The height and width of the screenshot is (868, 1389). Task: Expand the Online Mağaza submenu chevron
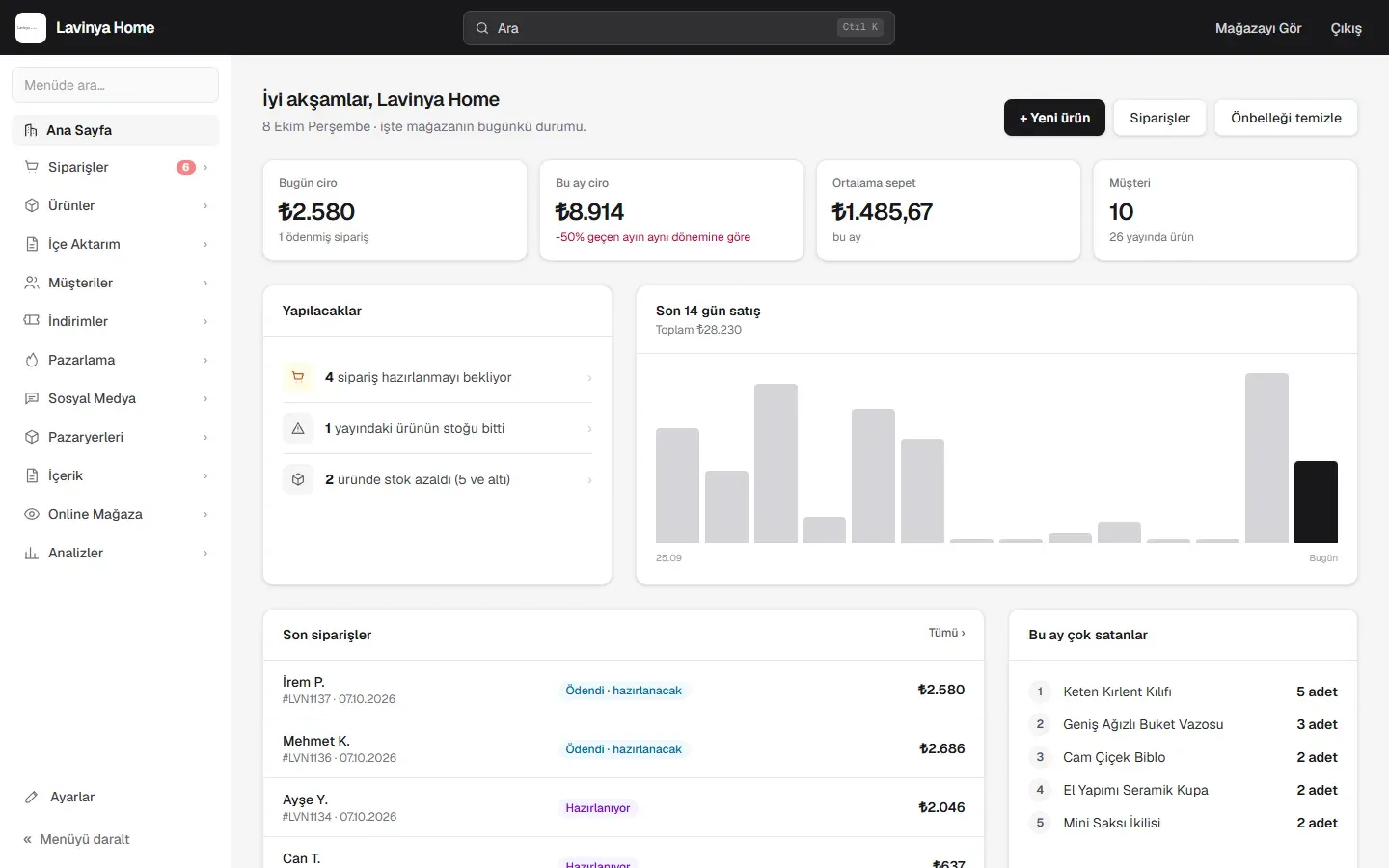tap(205, 514)
